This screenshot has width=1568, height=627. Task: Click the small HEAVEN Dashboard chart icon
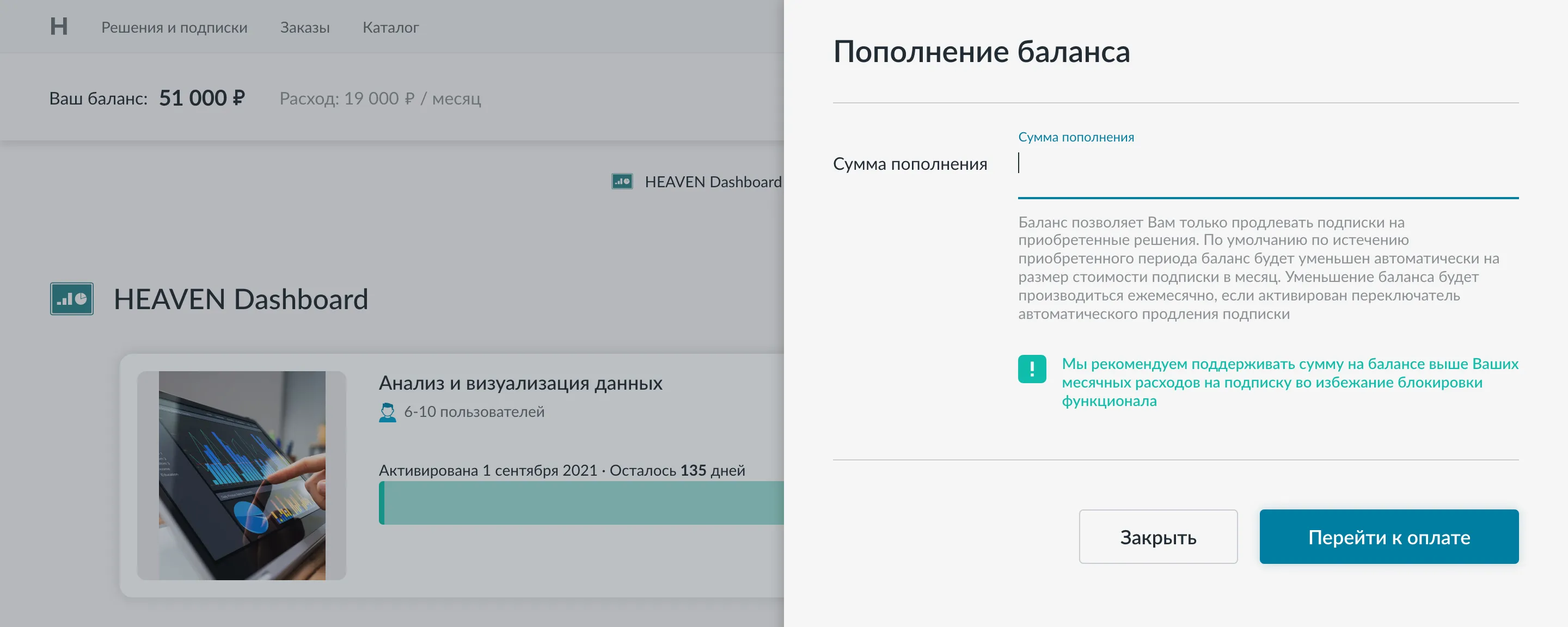click(x=621, y=181)
